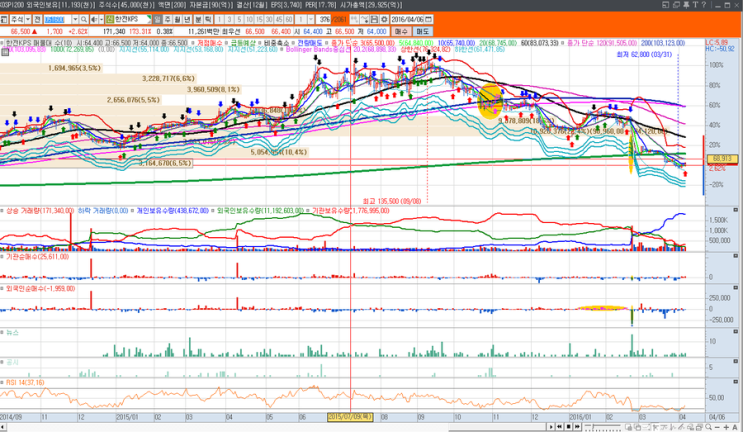This screenshot has height=432, width=743.
Task: Click the indicator tool icon left of save icon
Action: [x=364, y=19]
